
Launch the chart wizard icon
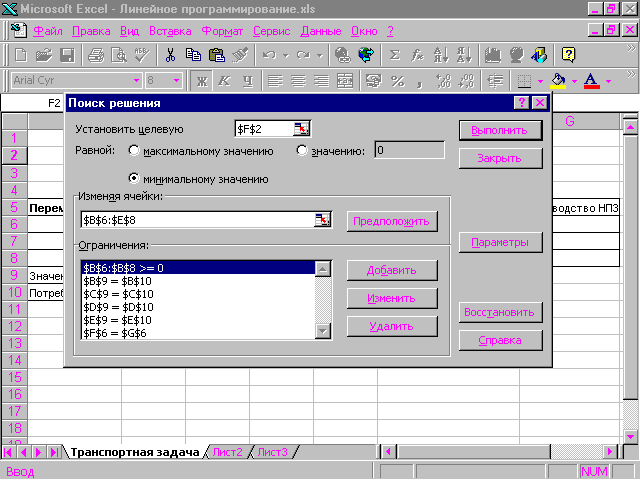[493, 55]
